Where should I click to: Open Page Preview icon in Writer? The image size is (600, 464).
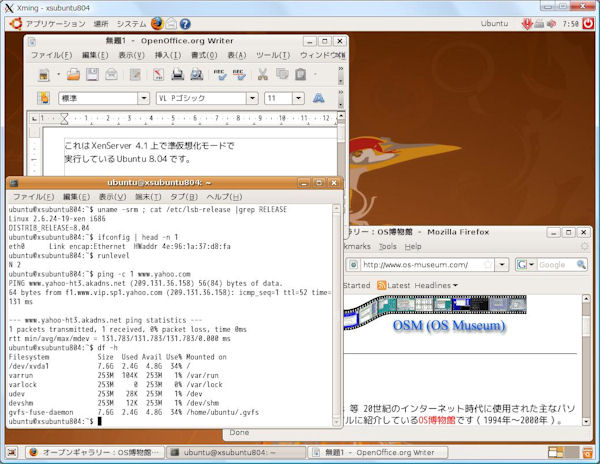click(196, 74)
